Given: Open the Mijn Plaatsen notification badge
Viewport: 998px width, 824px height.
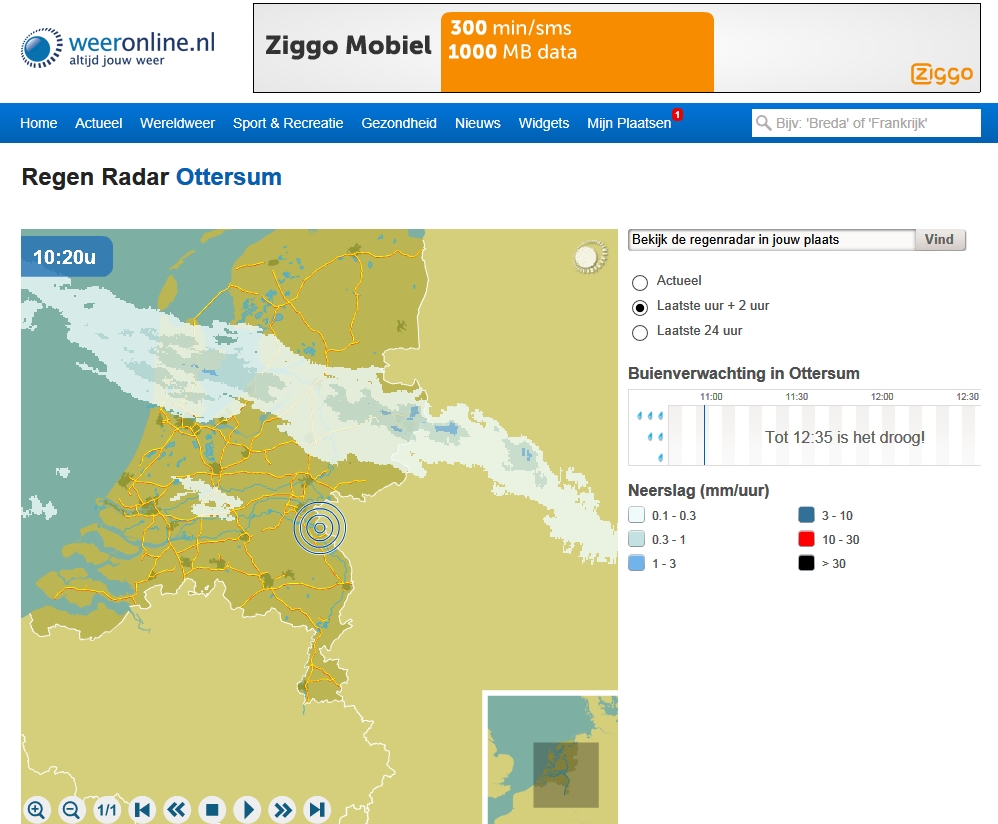Looking at the screenshot, I should (677, 115).
